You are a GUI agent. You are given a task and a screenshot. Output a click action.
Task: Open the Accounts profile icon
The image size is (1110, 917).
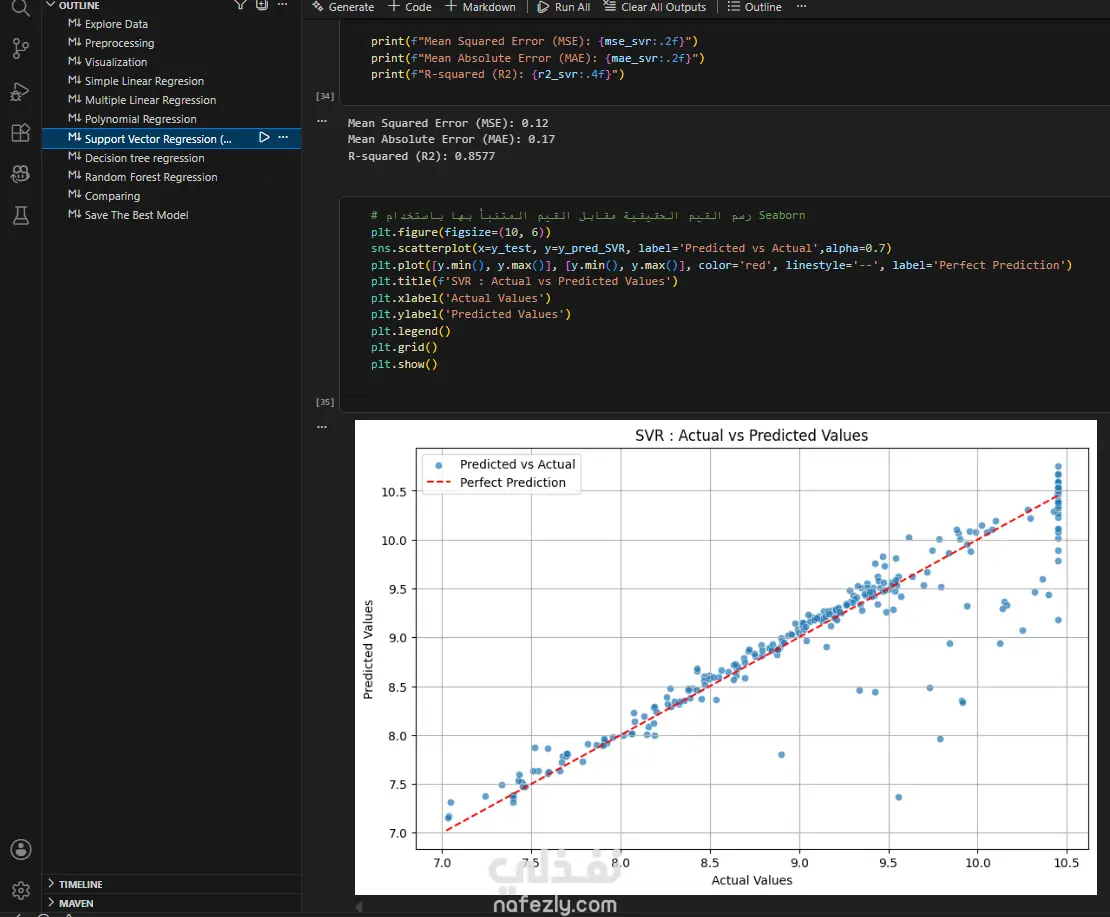pos(21,849)
